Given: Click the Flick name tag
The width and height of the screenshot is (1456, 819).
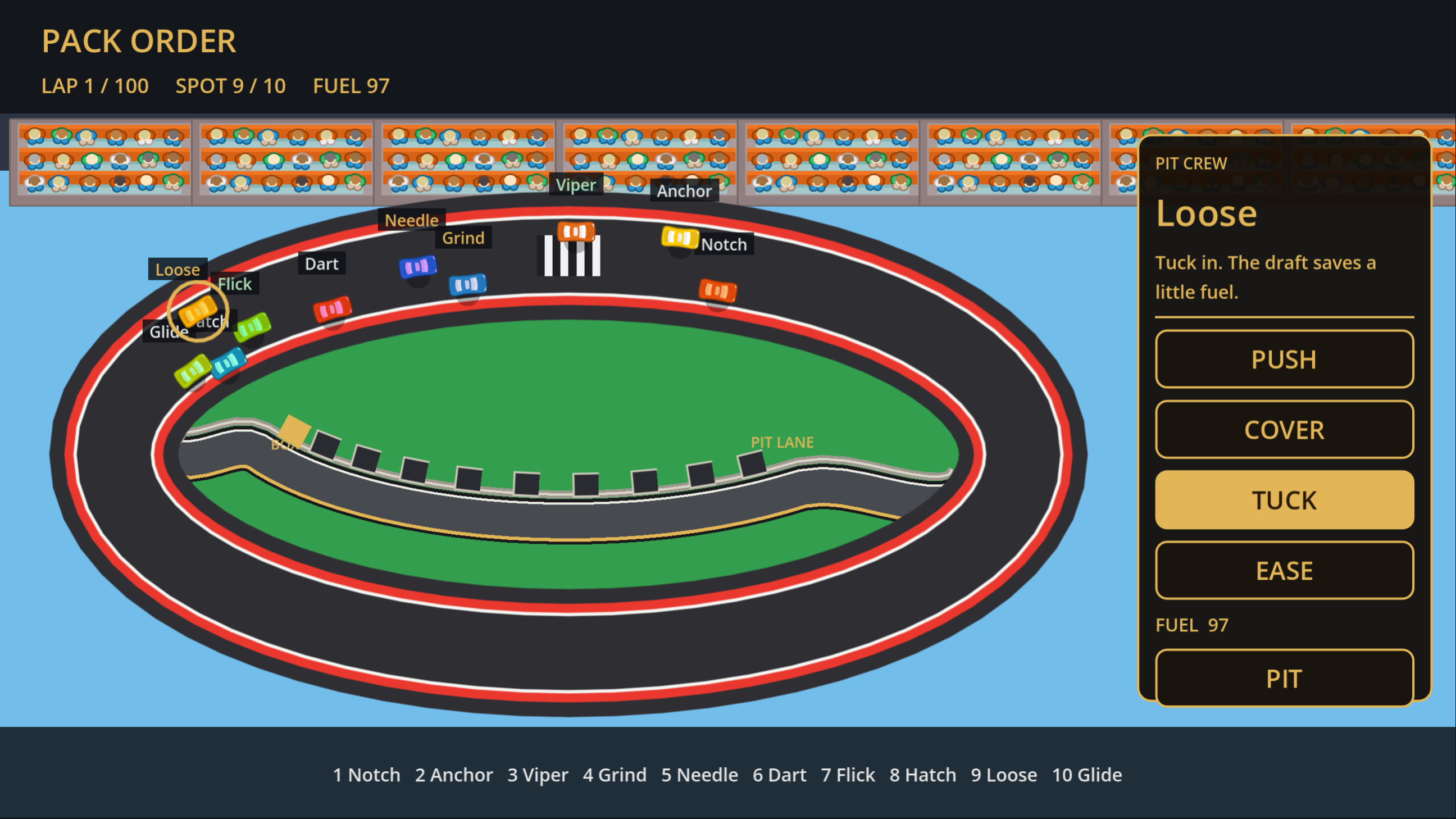Looking at the screenshot, I should click(235, 284).
